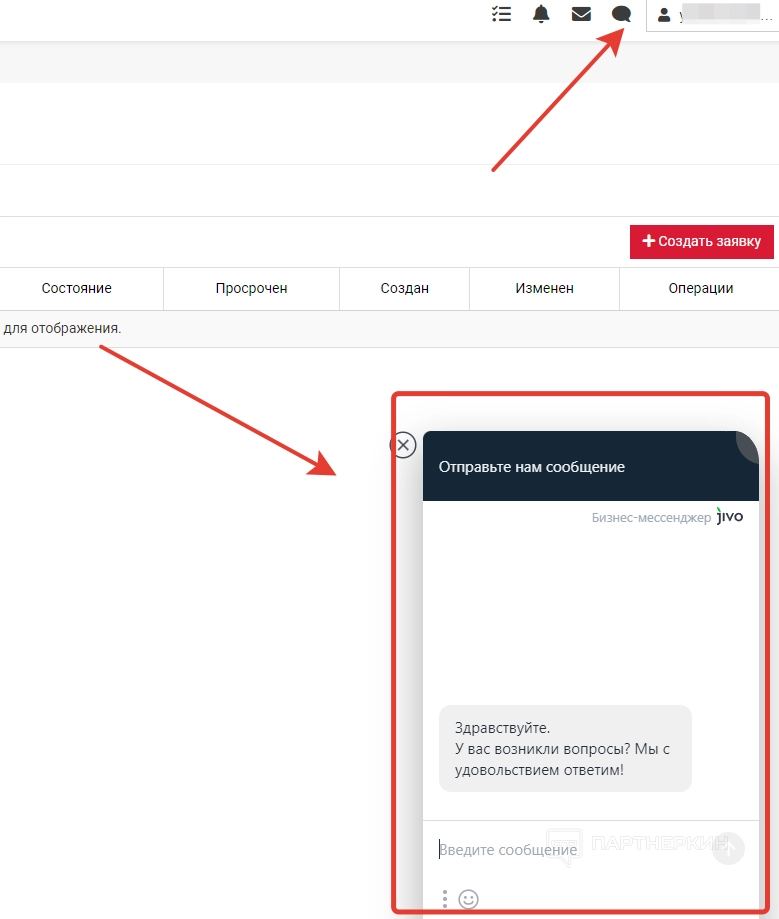
Task: Close the Jivo chat widget
Action: [403, 445]
